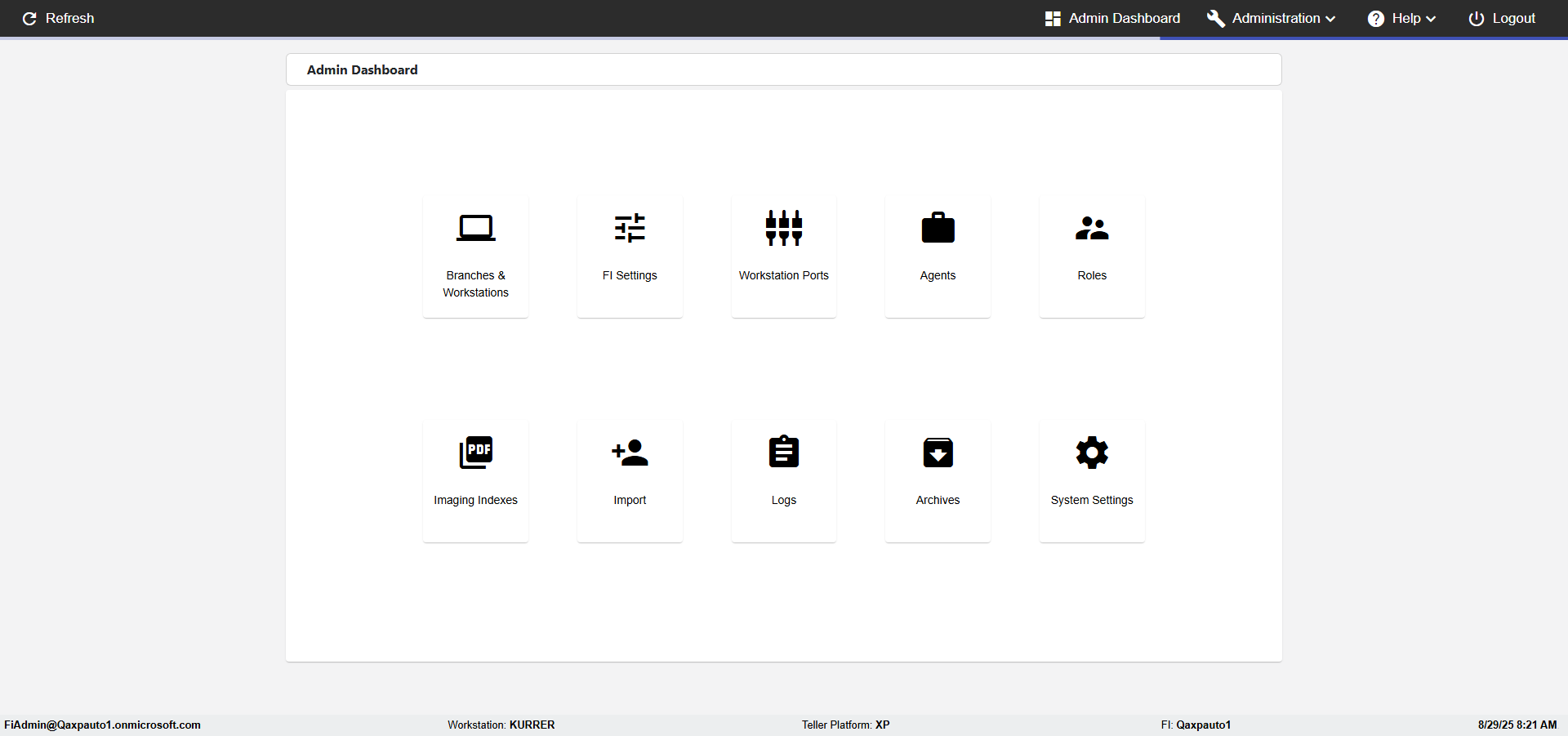Expand the Help dropdown chevron
Image resolution: width=1568 pixels, height=736 pixels.
[1431, 19]
